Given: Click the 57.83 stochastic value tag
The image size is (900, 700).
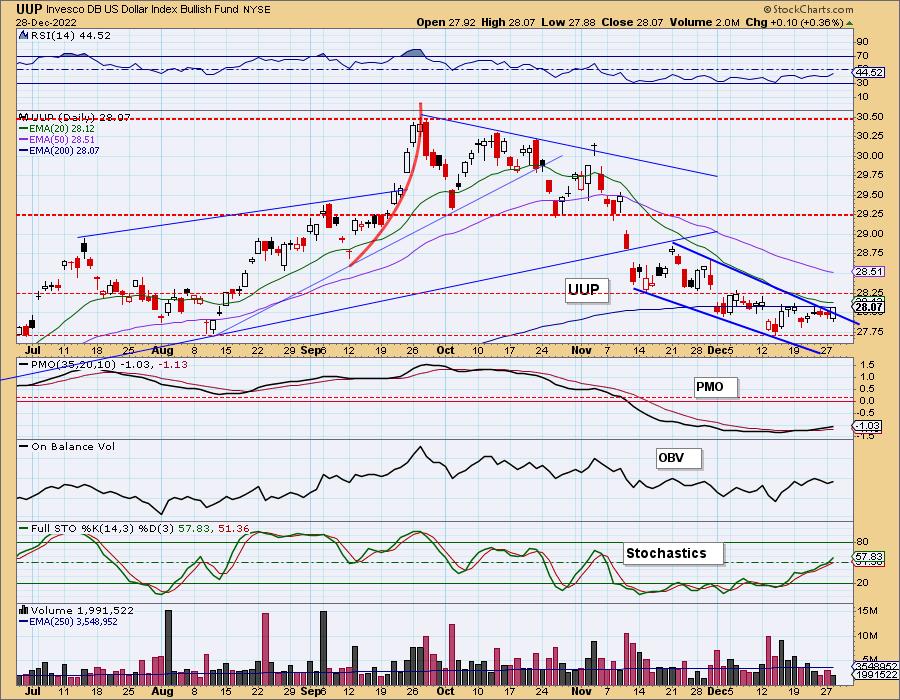Looking at the screenshot, I should tap(868, 557).
